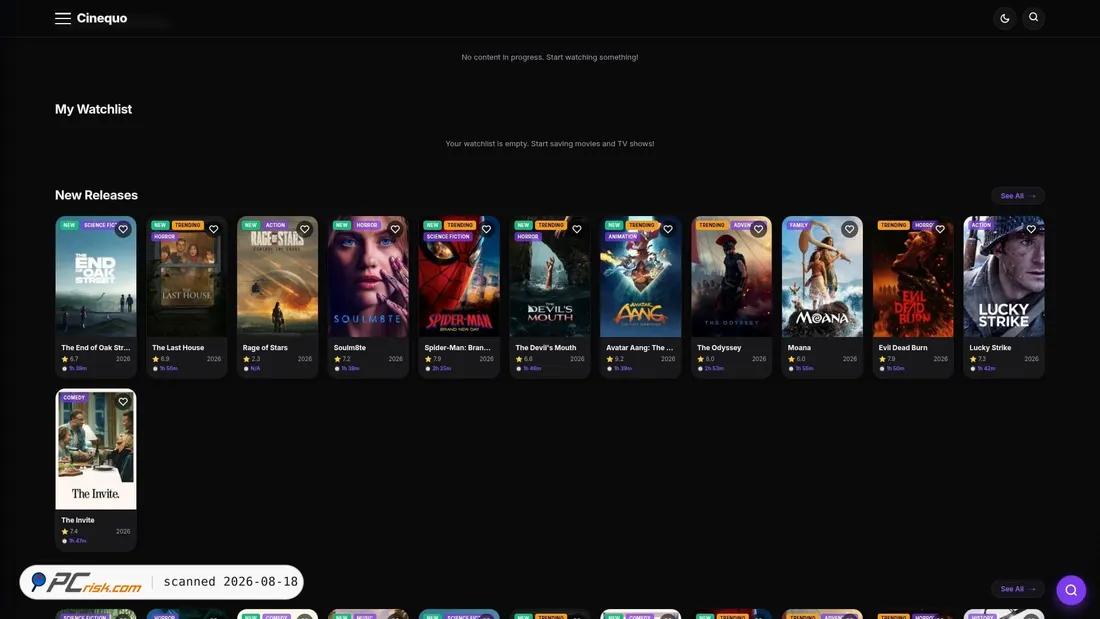Screen dimensions: 1100x619
Task: Click the 'New Releases' heading
Action: pos(96,195)
